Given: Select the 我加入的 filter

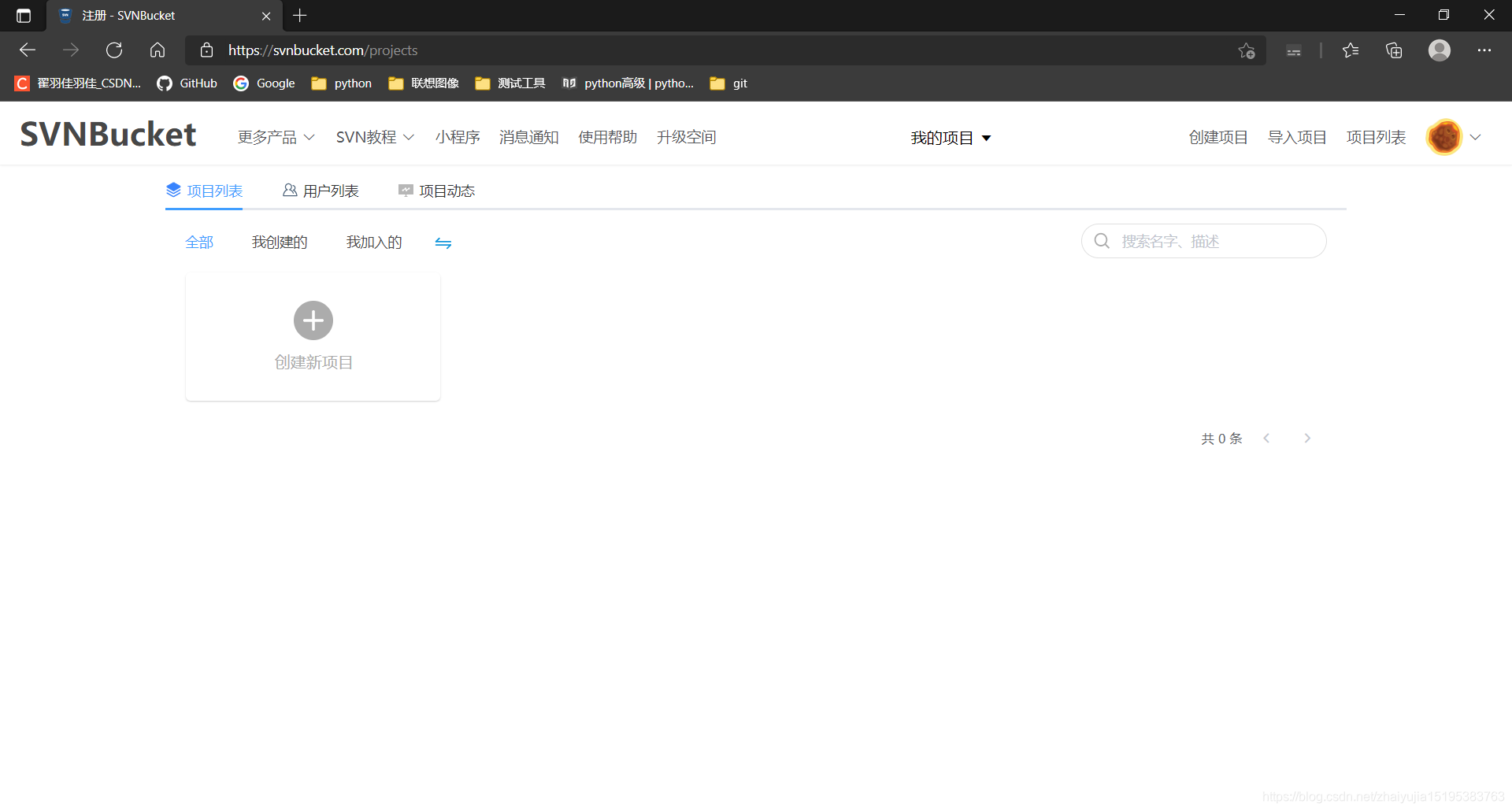Looking at the screenshot, I should click(x=374, y=242).
